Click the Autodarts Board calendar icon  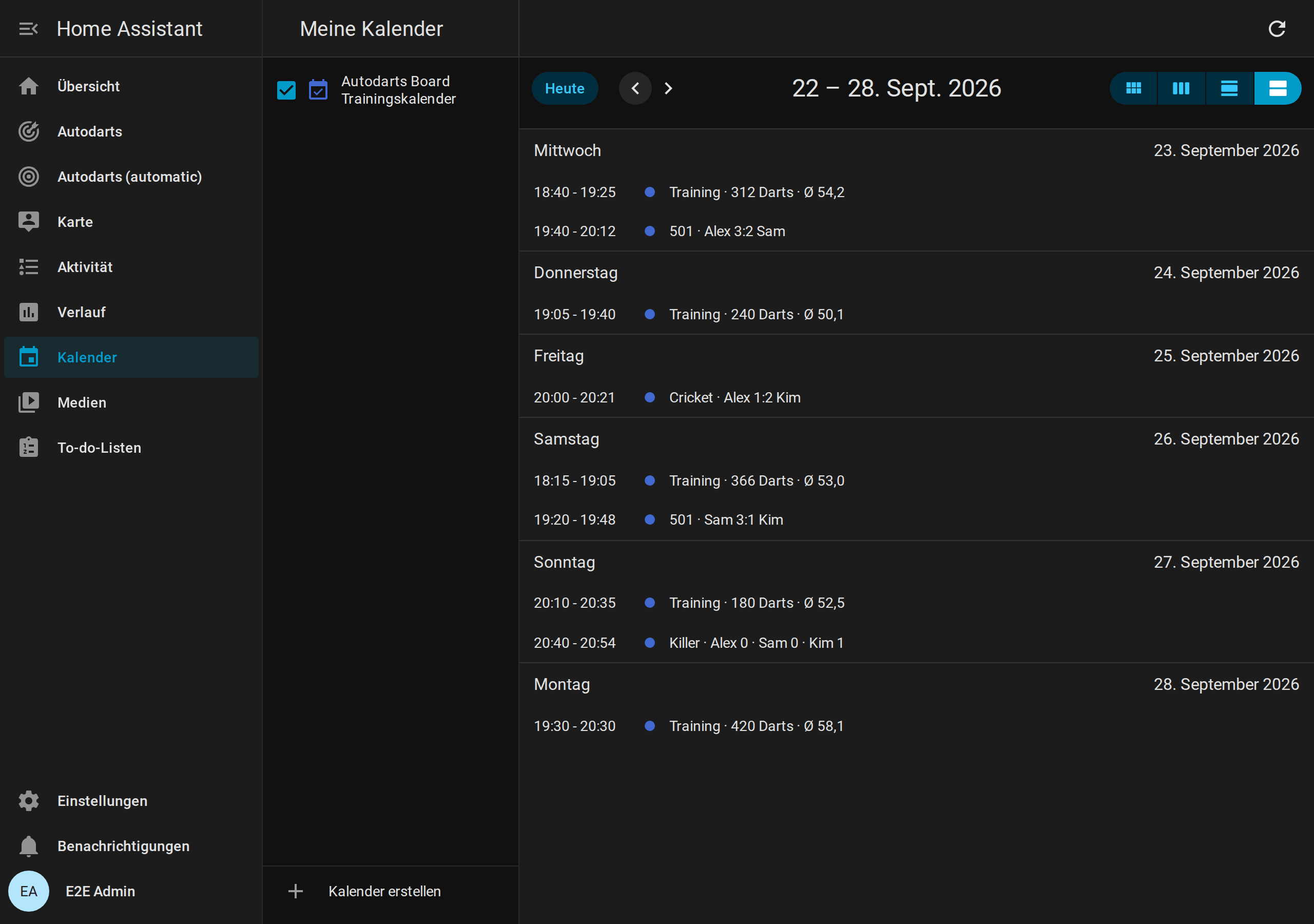[318, 90]
